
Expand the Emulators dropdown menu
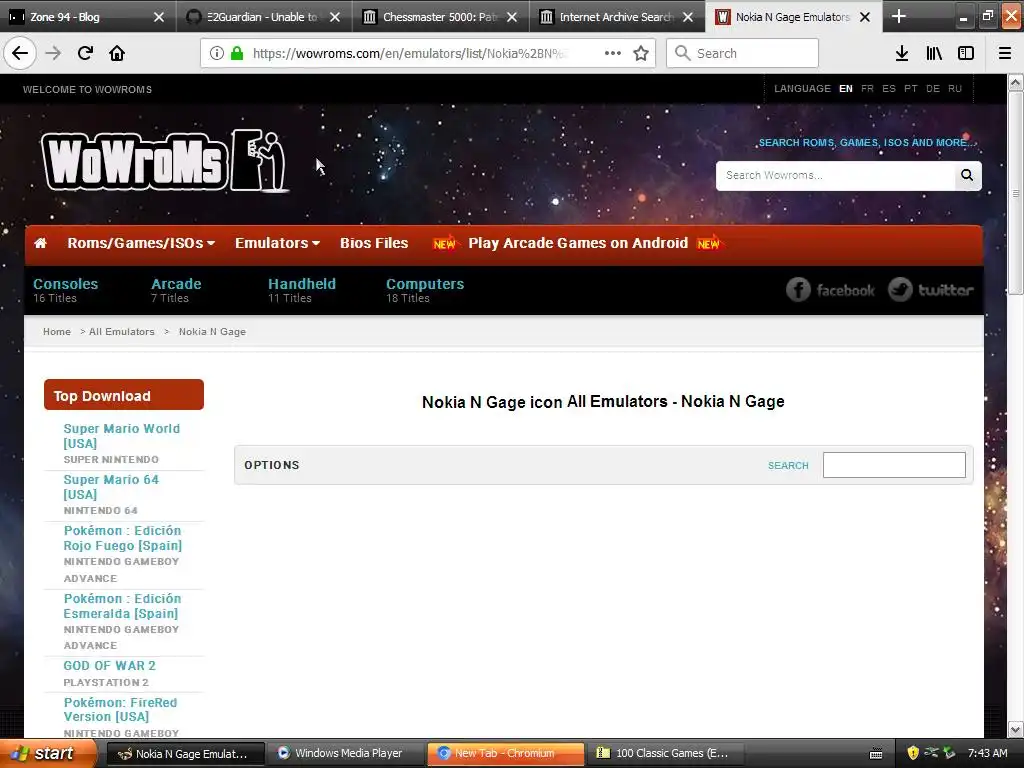[x=277, y=243]
